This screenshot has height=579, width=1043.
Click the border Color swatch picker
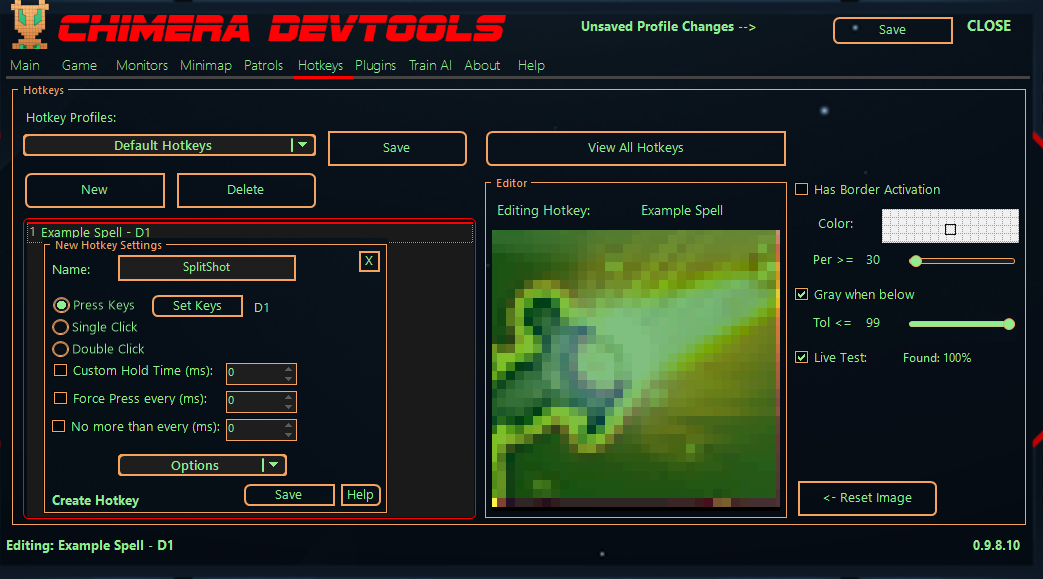[x=950, y=226]
